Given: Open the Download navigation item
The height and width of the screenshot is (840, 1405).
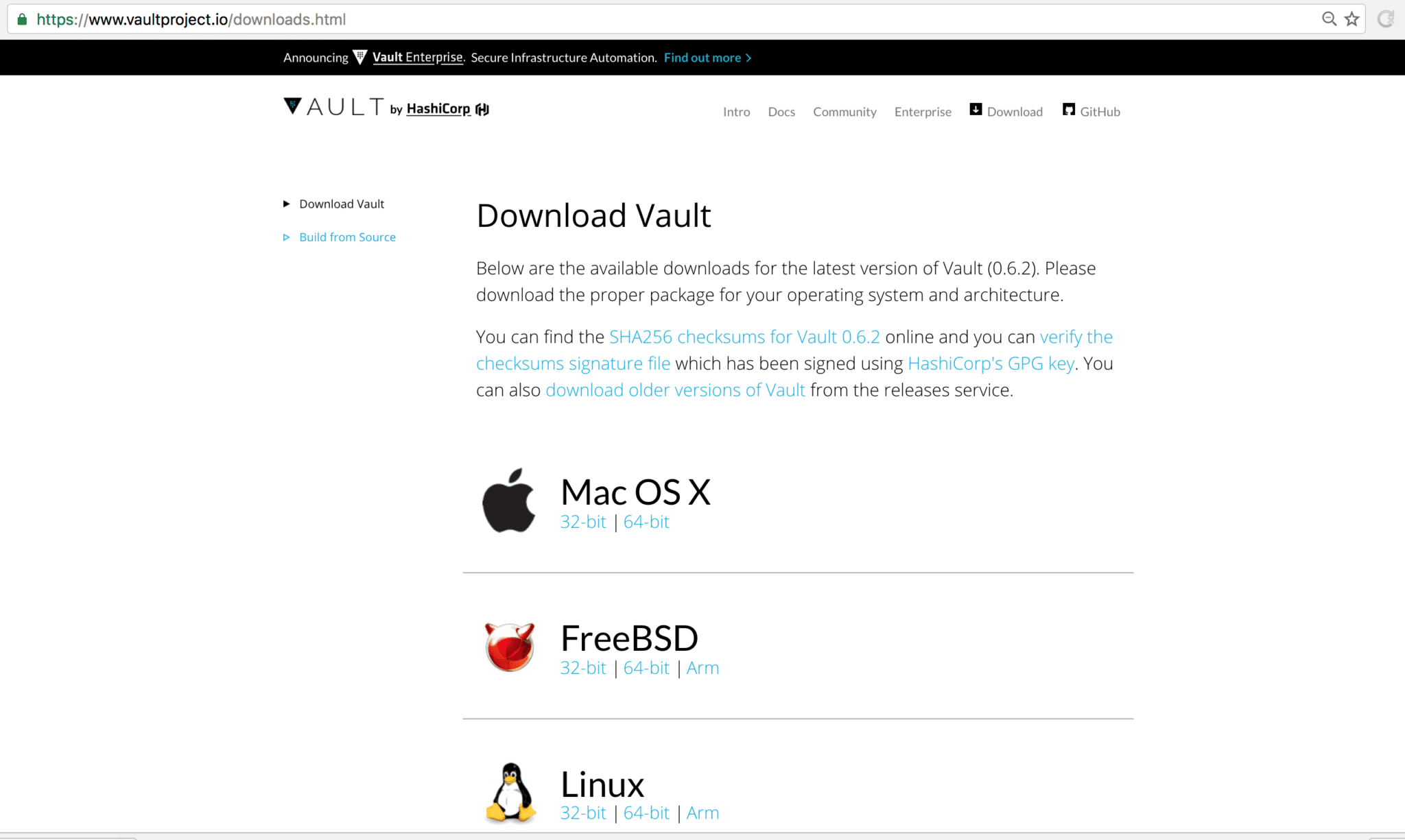Looking at the screenshot, I should [1014, 112].
